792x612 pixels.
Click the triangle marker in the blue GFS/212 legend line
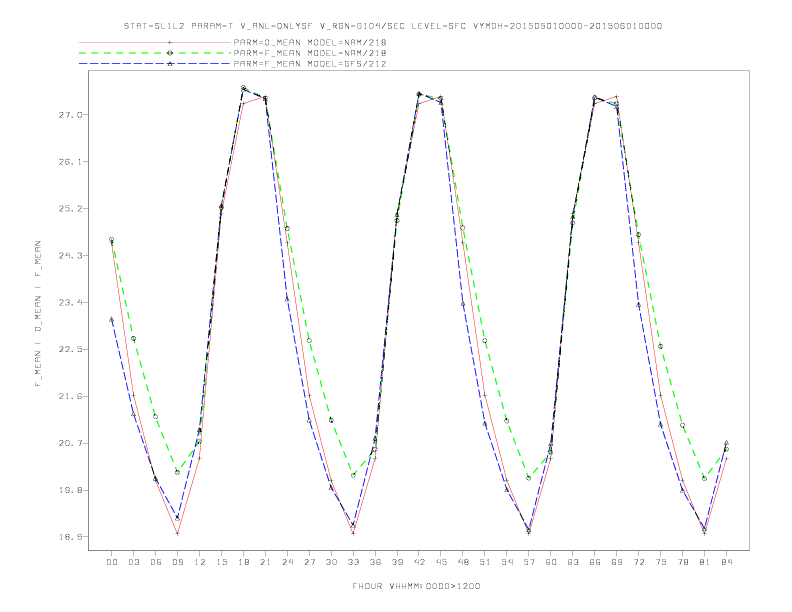pos(170,64)
